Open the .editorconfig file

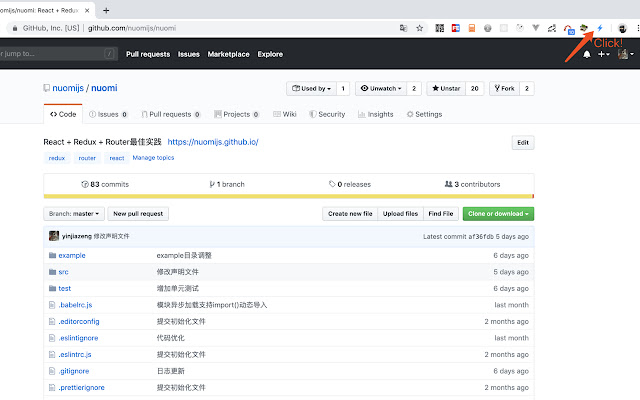pyautogui.click(x=79, y=322)
